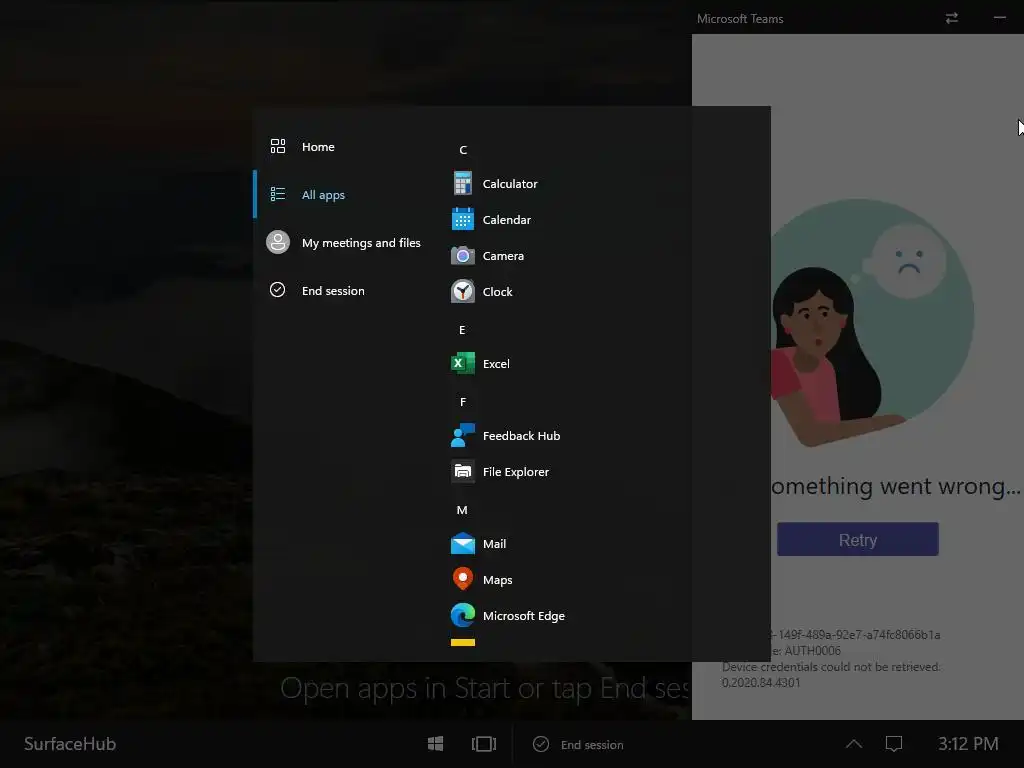Open the Calculator app icon

tap(462, 184)
